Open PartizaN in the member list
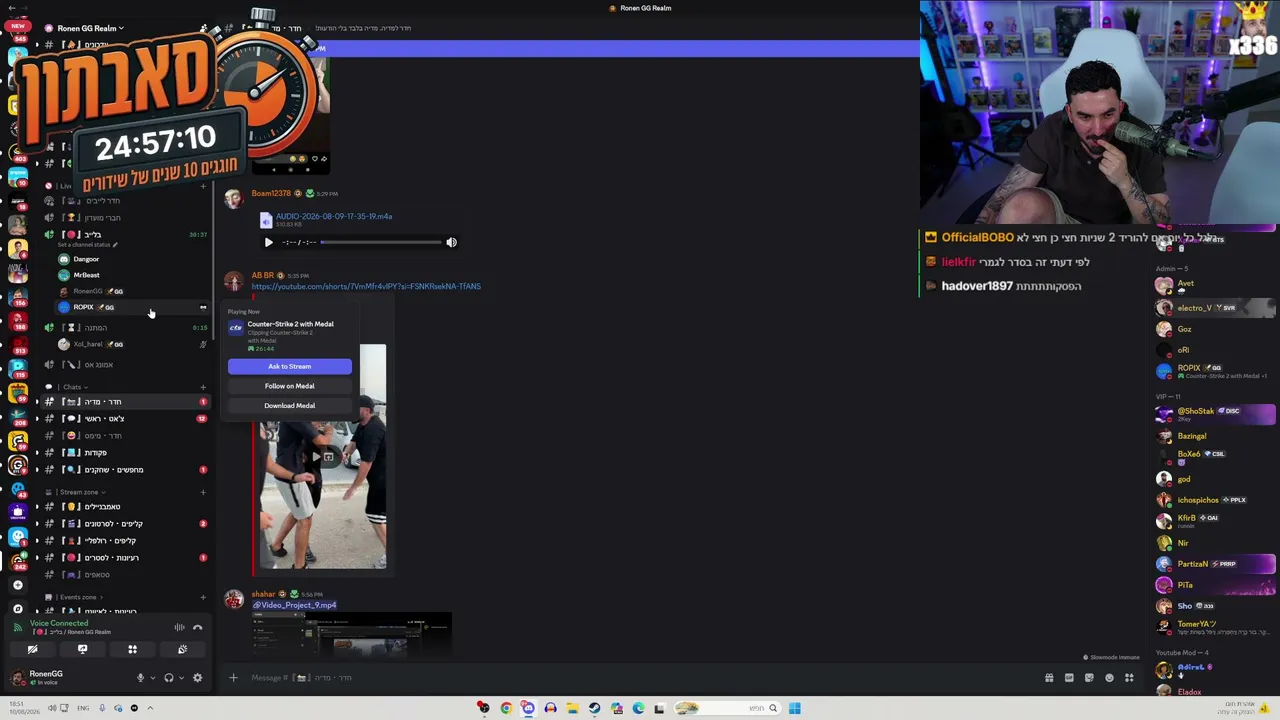 1191,564
